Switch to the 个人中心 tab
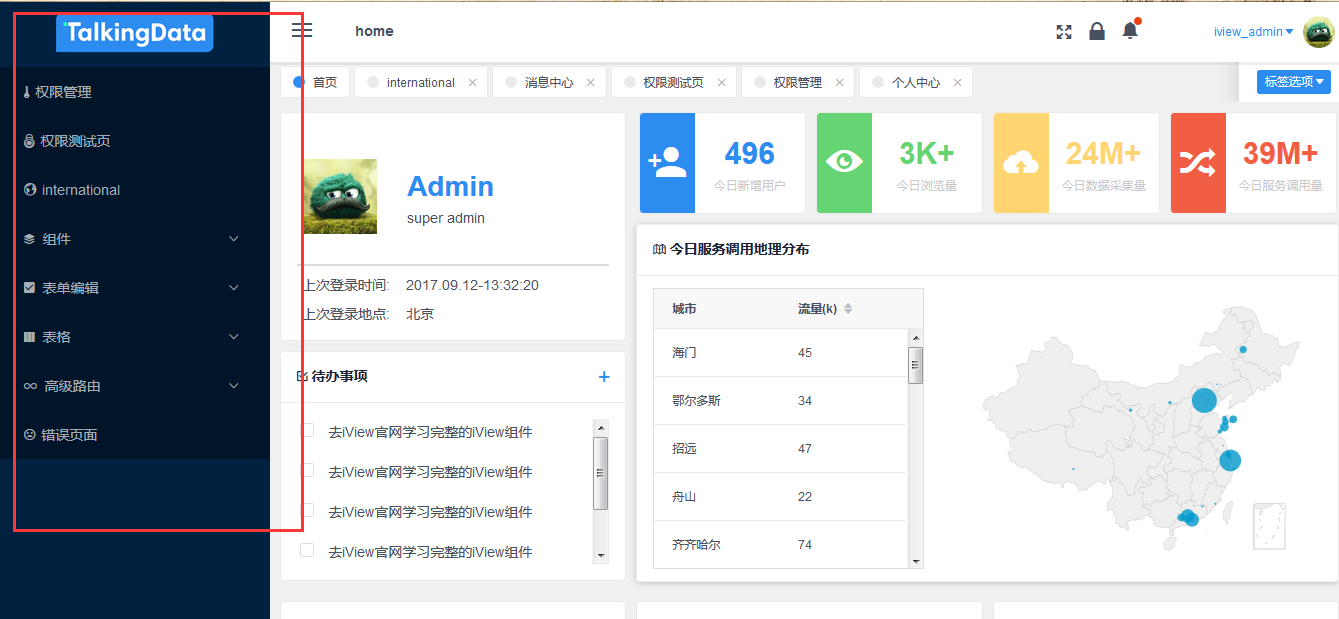1339x619 pixels. point(915,83)
